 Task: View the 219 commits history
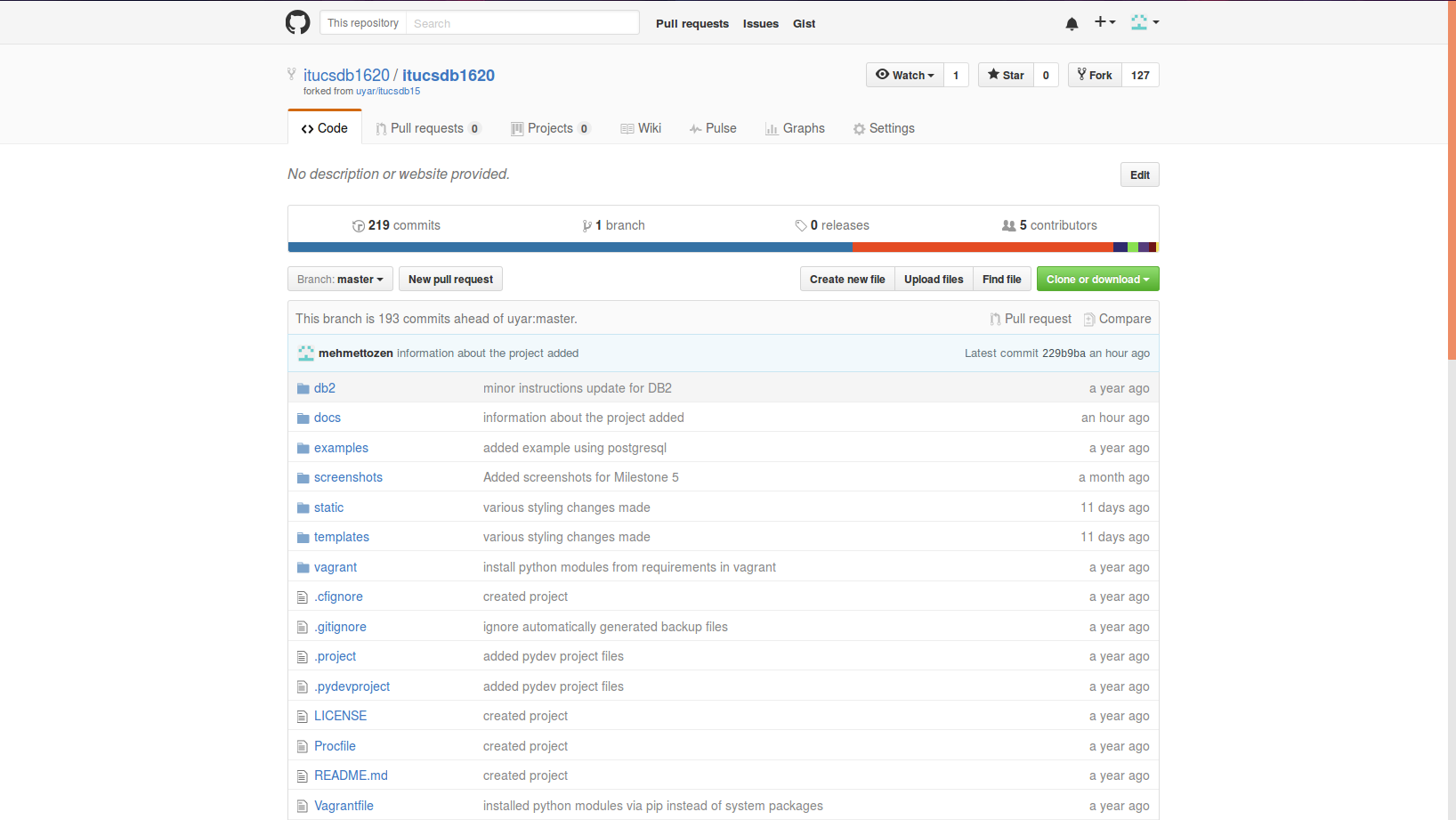tap(396, 225)
